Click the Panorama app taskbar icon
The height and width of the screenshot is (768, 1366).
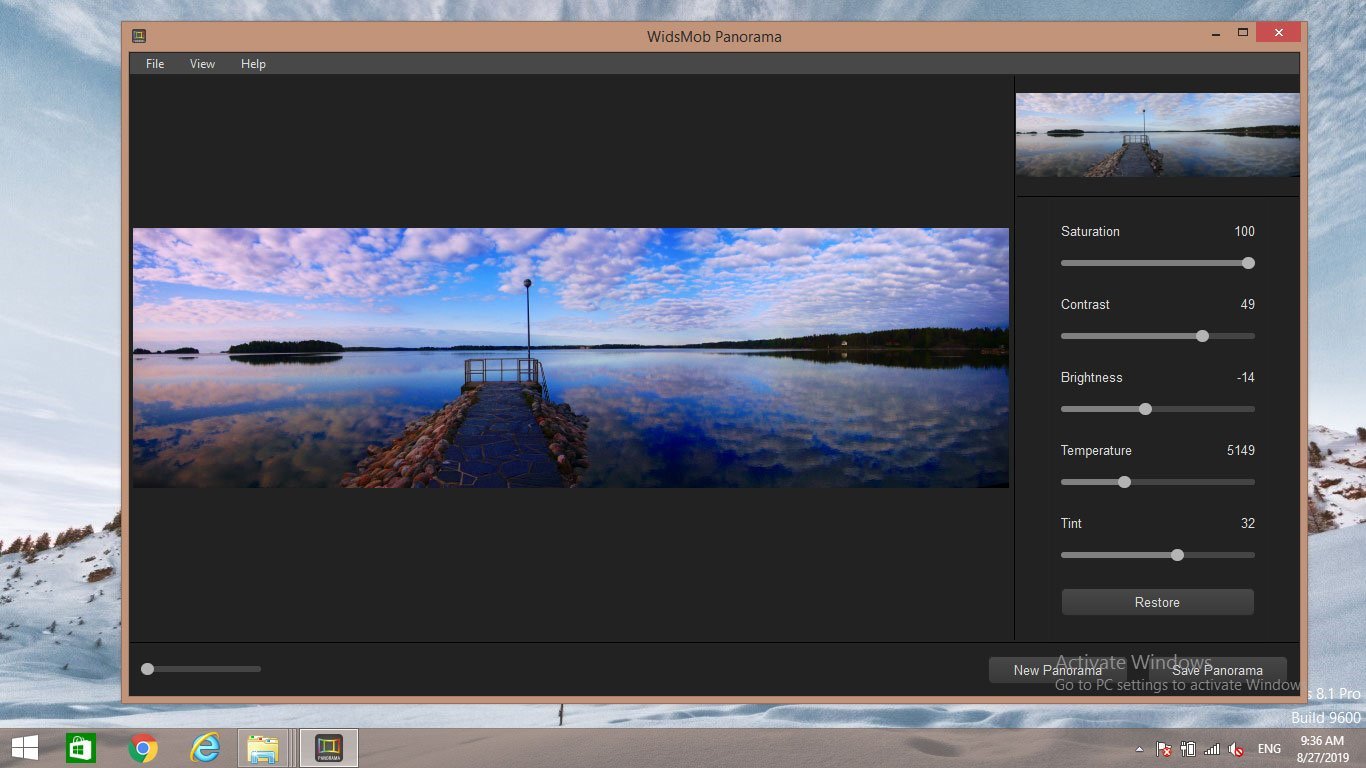point(329,748)
